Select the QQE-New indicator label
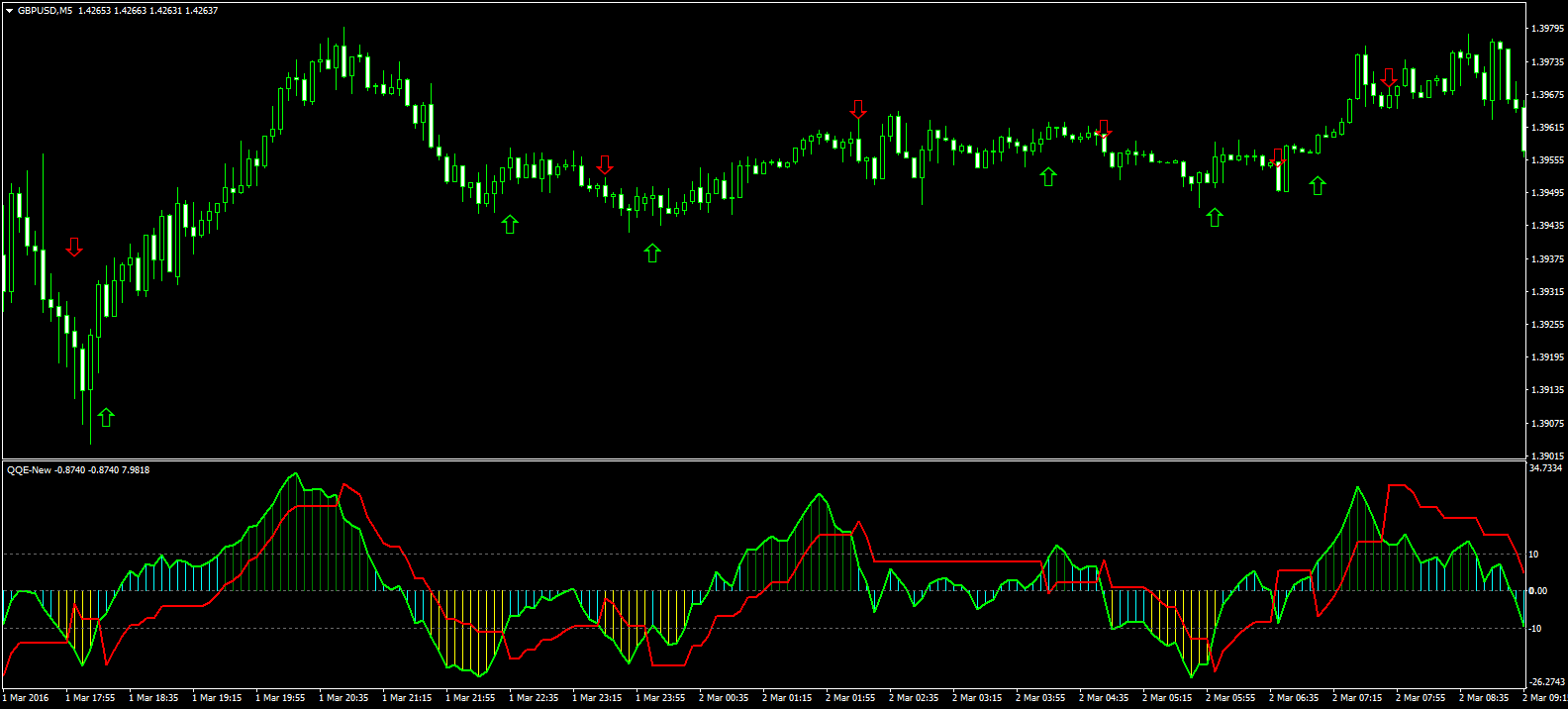 (29, 470)
